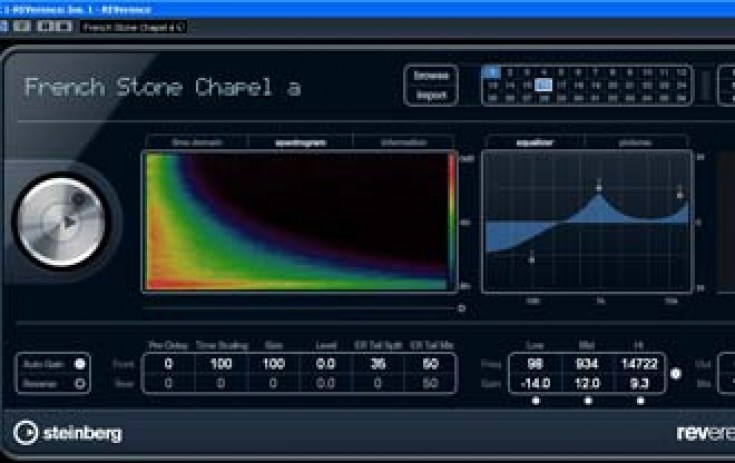Image resolution: width=735 pixels, height=463 pixels.
Task: Click the Mid gain value 12.0
Action: [587, 383]
